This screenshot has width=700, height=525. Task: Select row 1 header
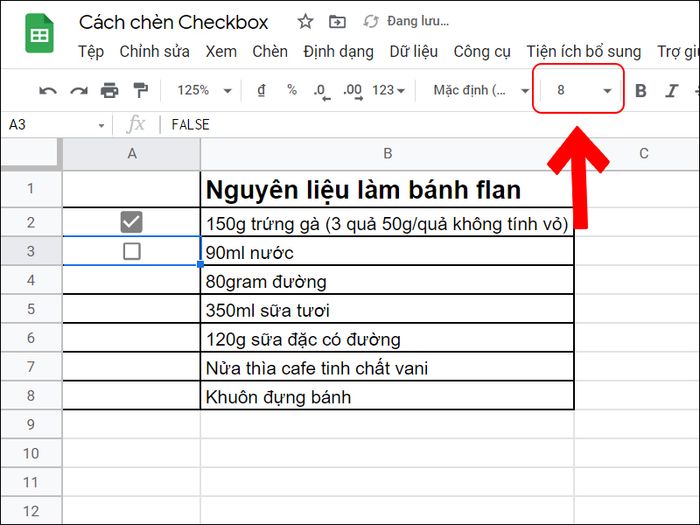point(31,189)
